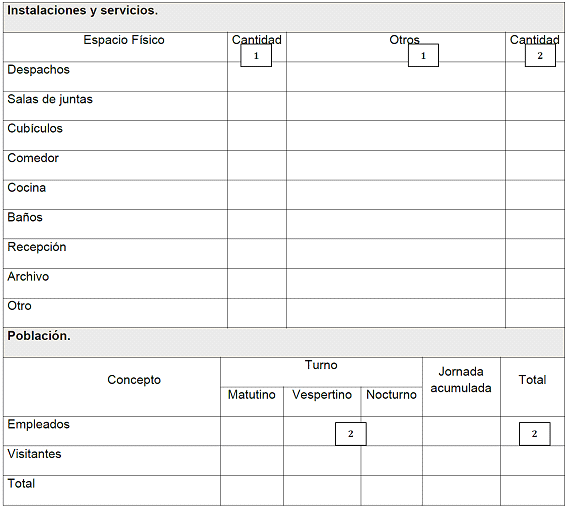This screenshot has width=569, height=509.
Task: Select the box 2 in Empleados Vespertino
Action: (351, 434)
